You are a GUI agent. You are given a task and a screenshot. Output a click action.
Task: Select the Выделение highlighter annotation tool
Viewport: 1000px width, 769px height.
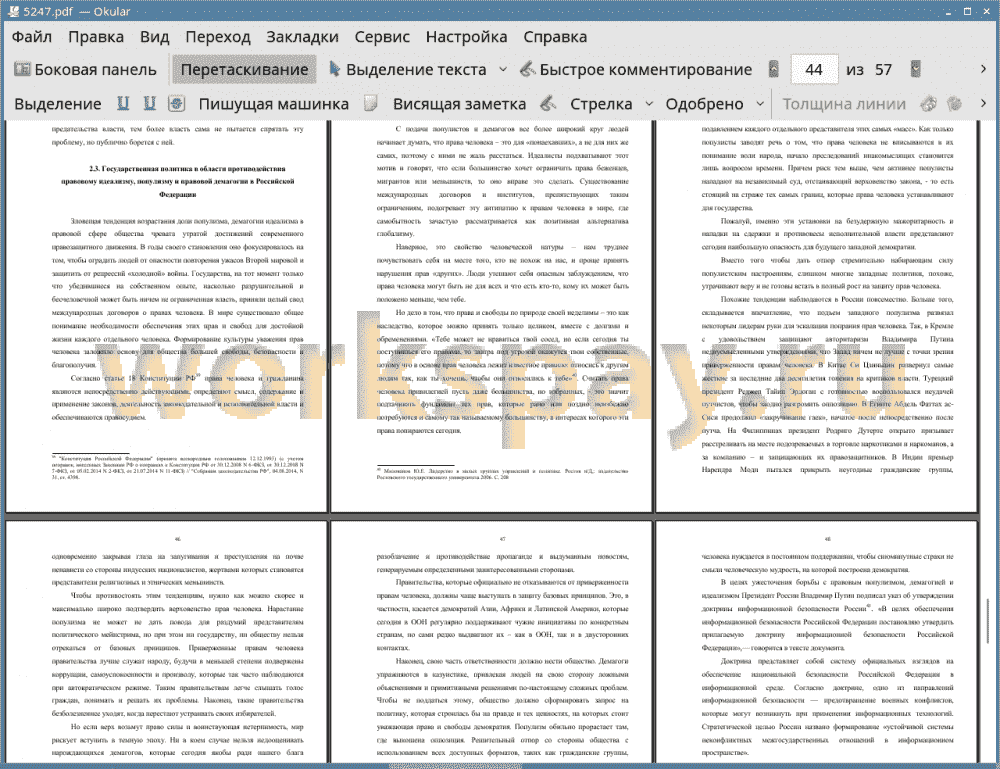click(57, 104)
